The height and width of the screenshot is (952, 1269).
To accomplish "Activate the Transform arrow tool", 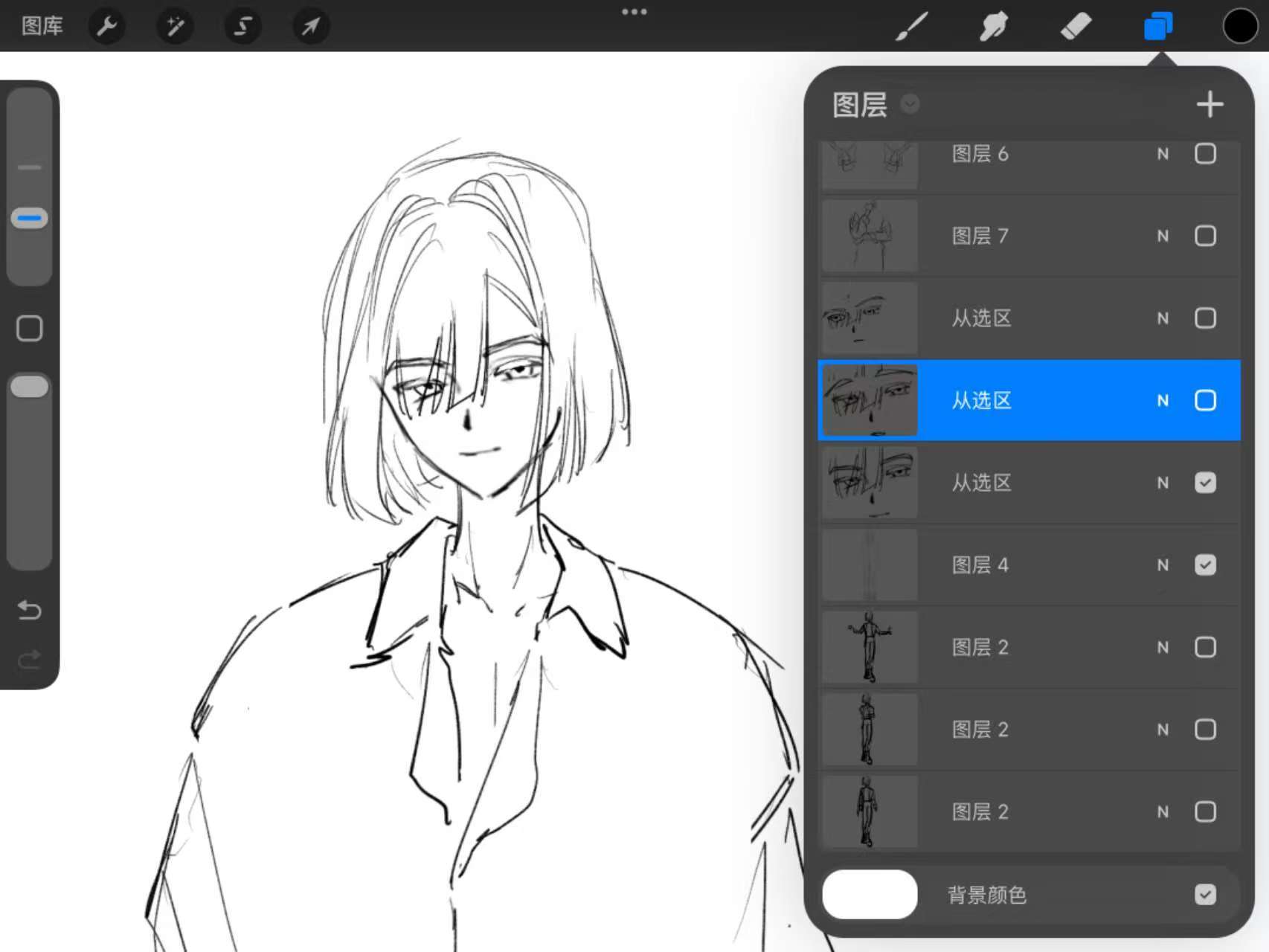I will 311,27.
